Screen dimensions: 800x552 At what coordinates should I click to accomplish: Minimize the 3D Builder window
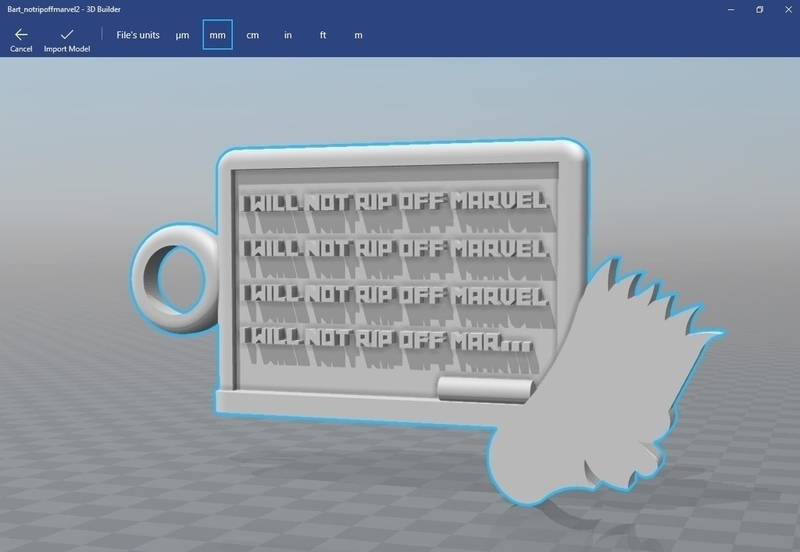[731, 9]
